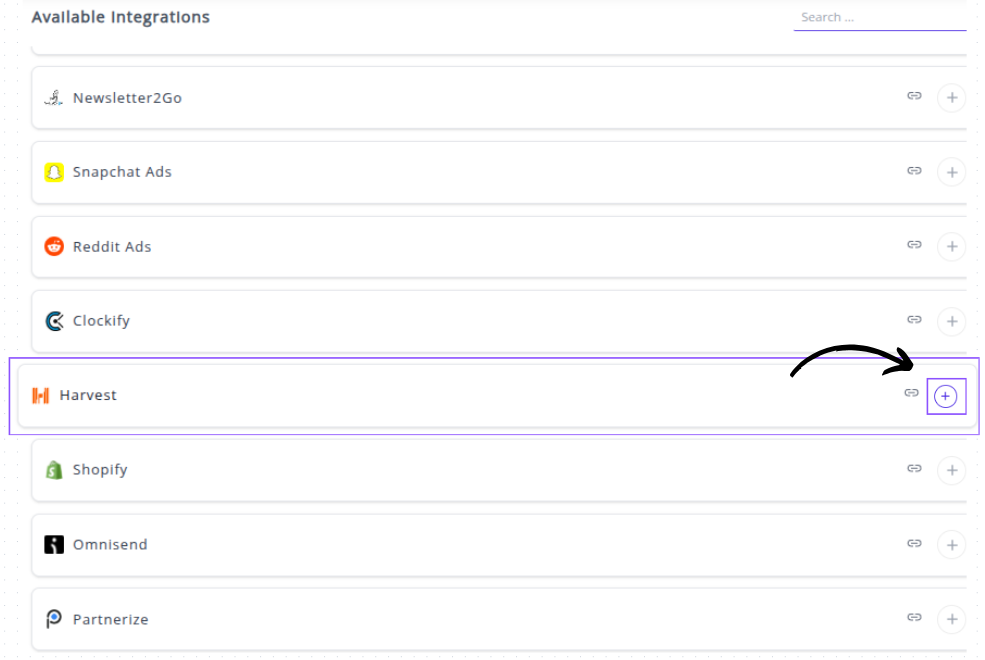985x660 pixels.
Task: Click the Partnerize link icon
Action: 914,618
